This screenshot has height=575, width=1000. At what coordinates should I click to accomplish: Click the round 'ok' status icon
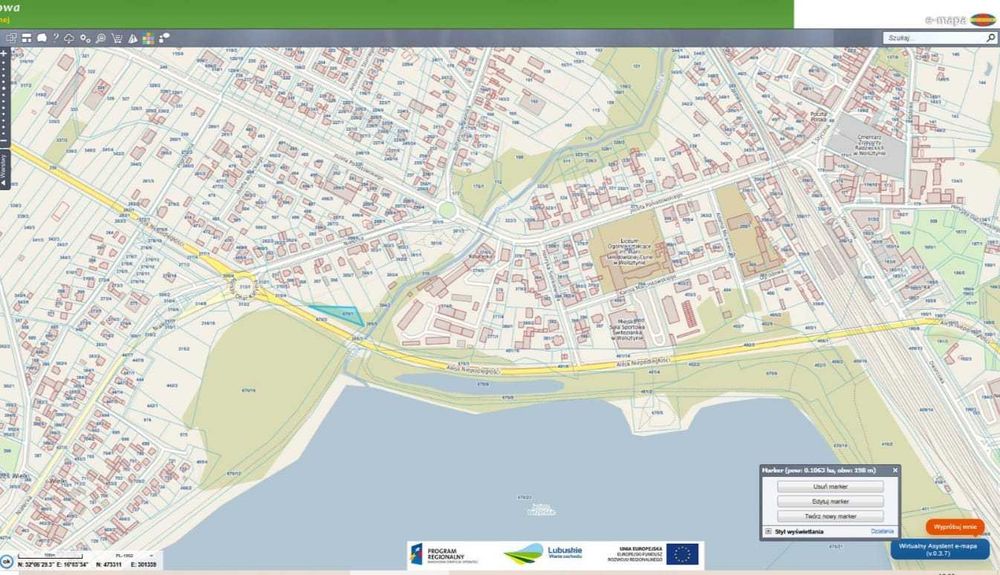[6, 562]
